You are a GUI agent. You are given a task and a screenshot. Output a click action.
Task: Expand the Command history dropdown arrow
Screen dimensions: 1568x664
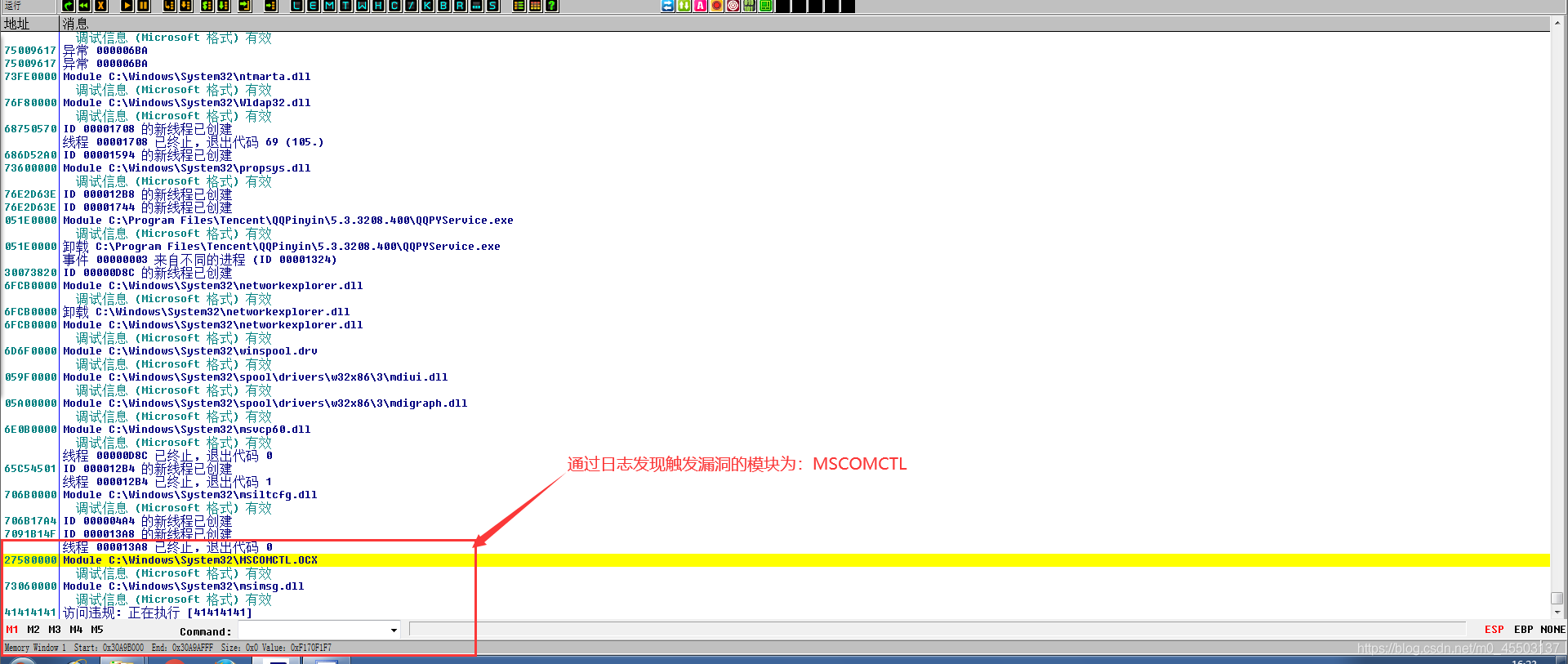click(394, 631)
